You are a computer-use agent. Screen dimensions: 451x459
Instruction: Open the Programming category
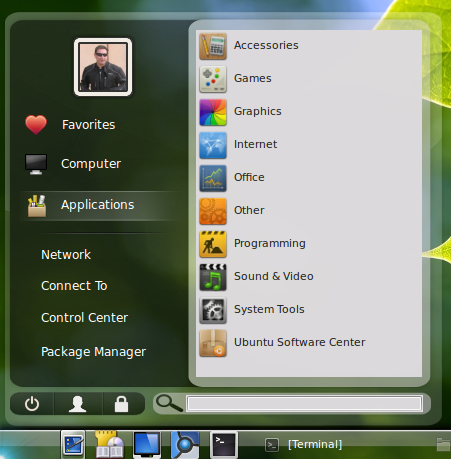click(x=309, y=244)
